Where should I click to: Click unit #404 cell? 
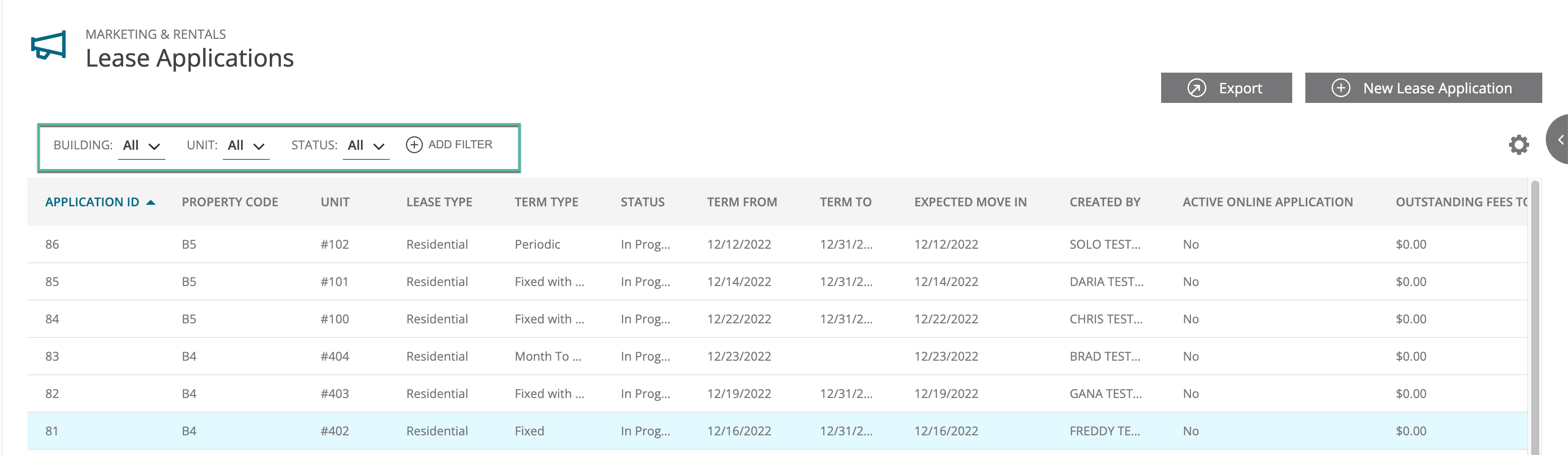[335, 356]
